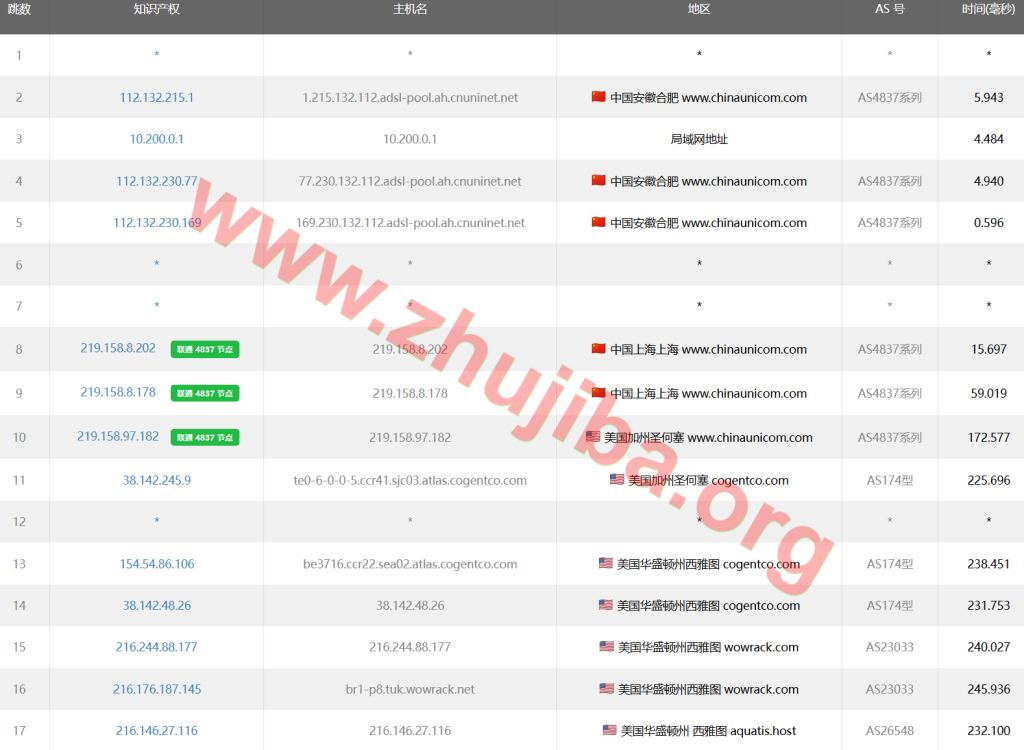The image size is (1024, 750).
Task: Click the US flag in hop 10 row
Action: pos(593,437)
